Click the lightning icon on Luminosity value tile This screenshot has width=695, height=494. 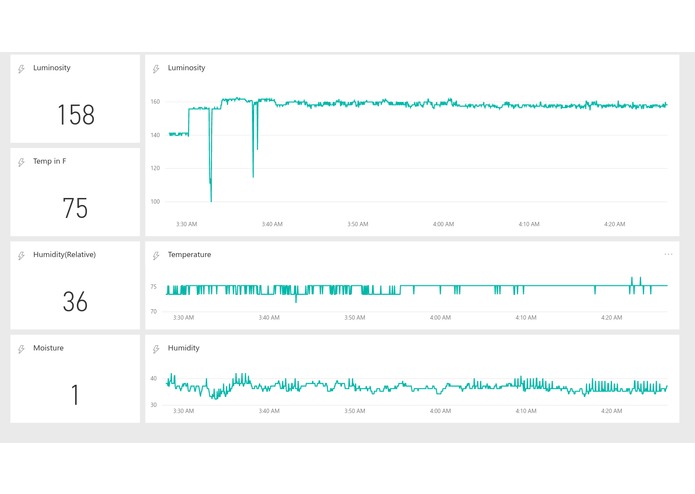(x=21, y=69)
